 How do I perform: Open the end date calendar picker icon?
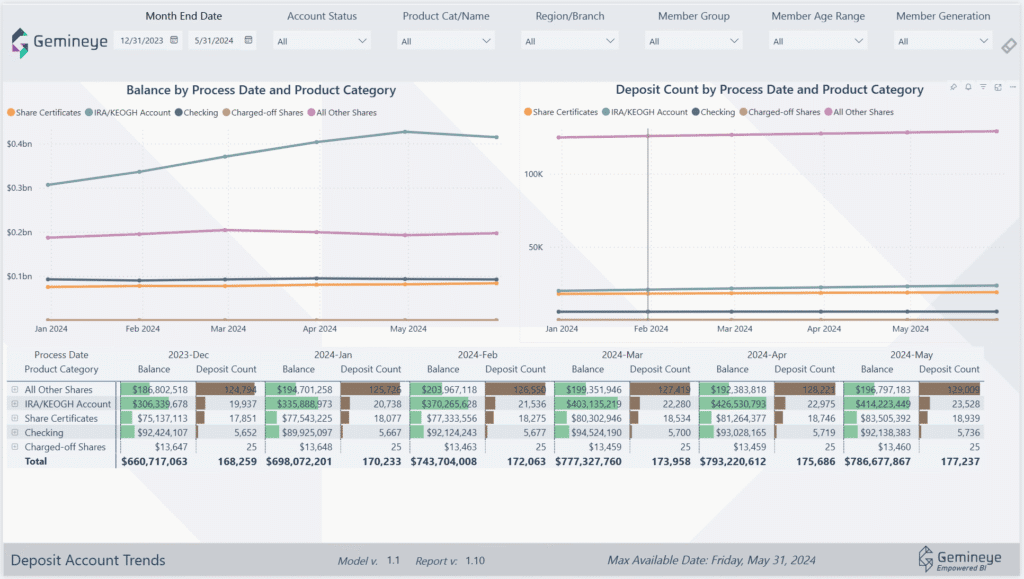click(248, 40)
